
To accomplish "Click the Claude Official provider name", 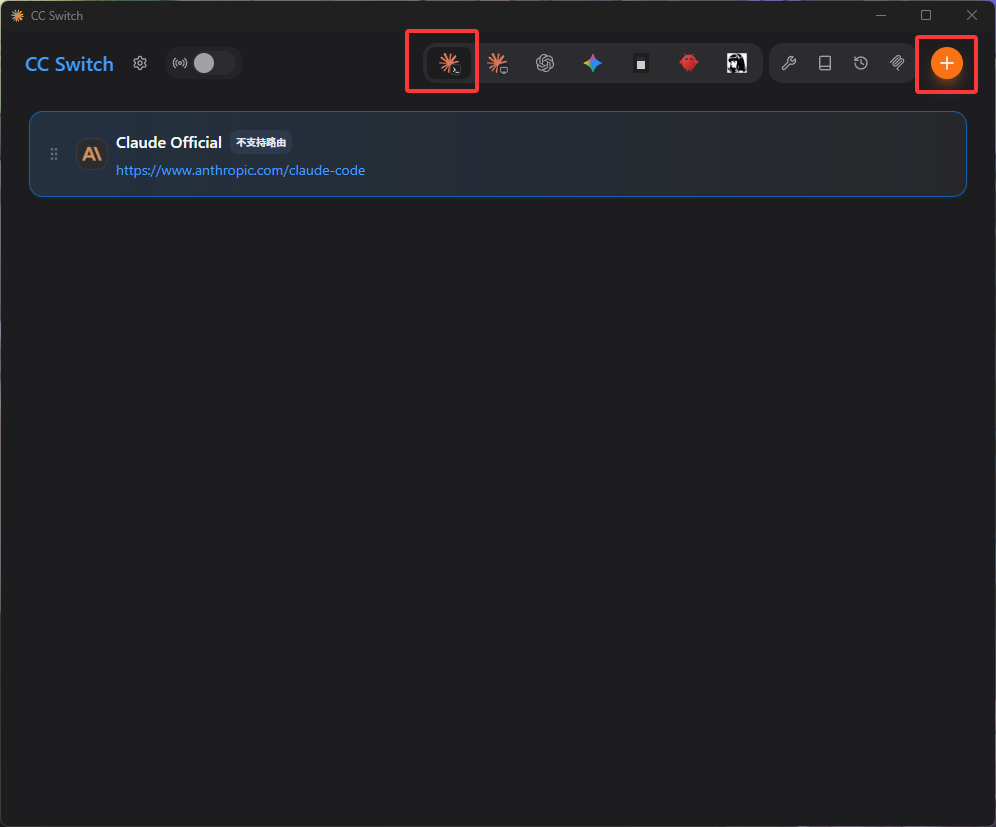I will (x=168, y=142).
